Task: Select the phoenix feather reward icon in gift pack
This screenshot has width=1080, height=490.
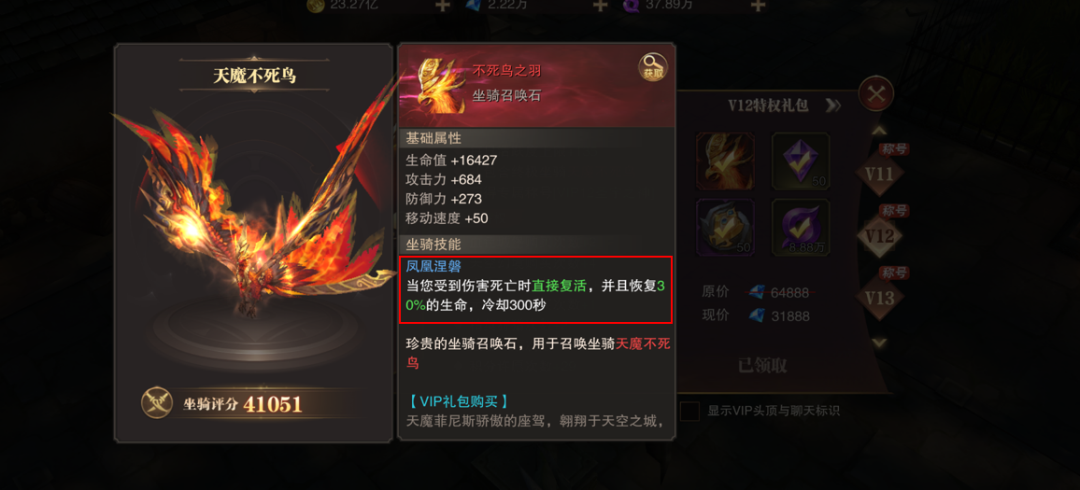Action: 725,161
